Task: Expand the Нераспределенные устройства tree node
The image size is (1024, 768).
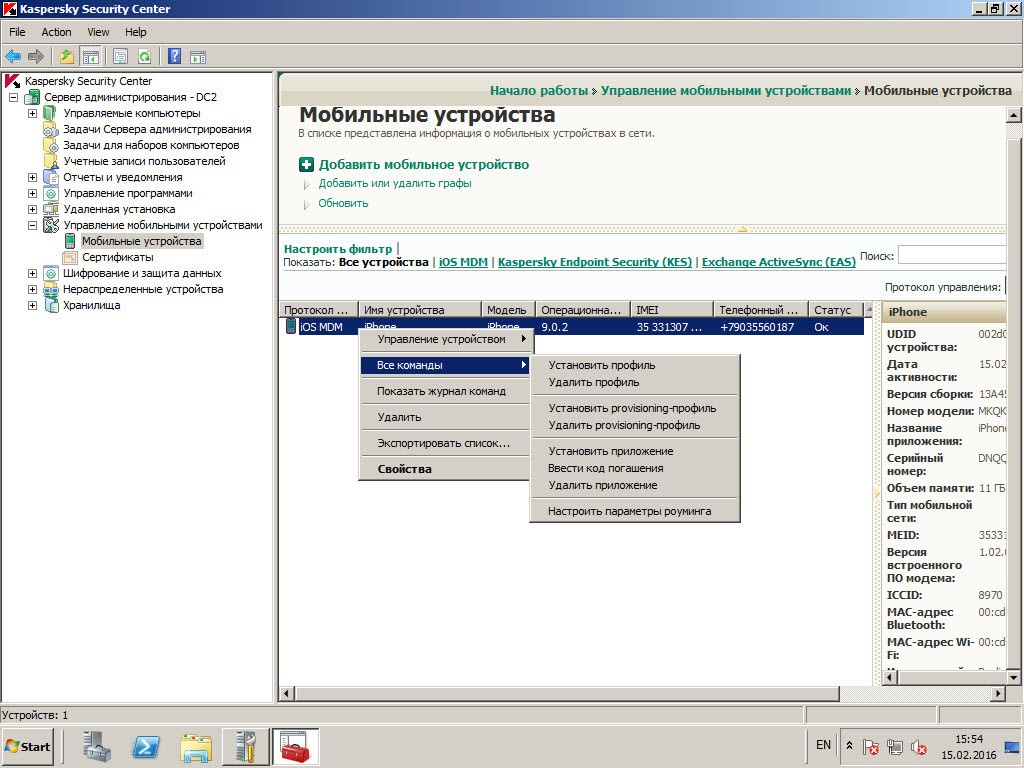Action: coord(32,289)
